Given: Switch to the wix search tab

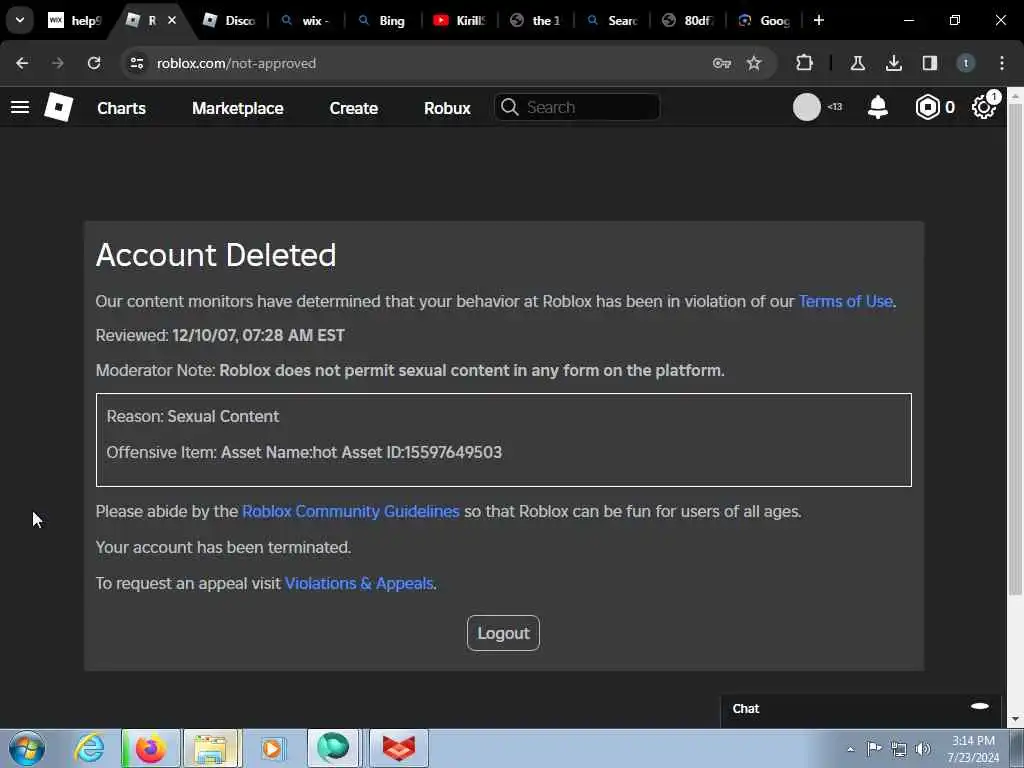Looking at the screenshot, I should tap(306, 20).
